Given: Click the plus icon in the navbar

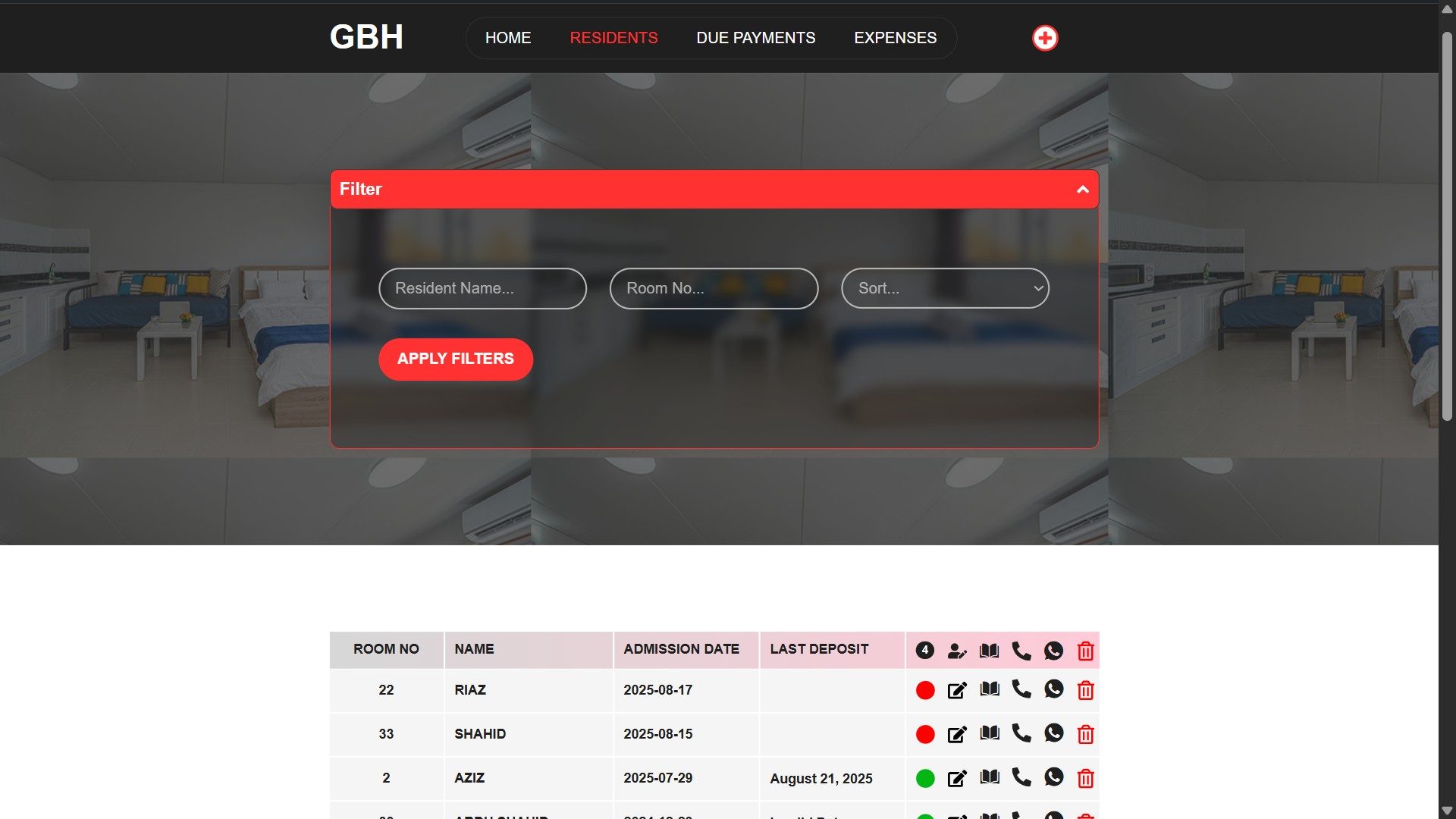Looking at the screenshot, I should [x=1045, y=38].
